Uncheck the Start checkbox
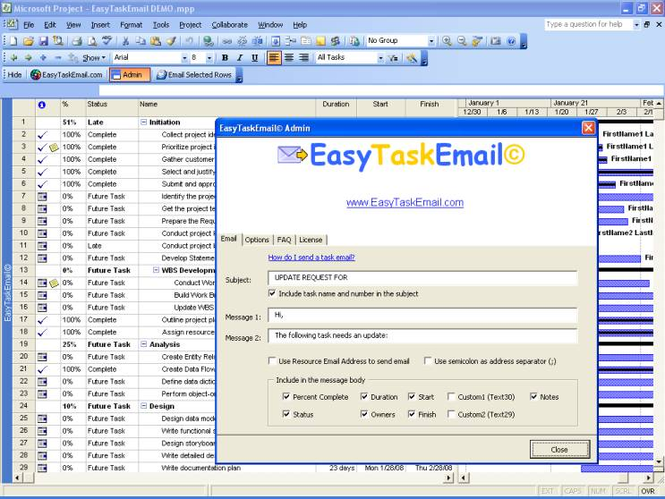Viewport: 665px width, 499px height. [411, 396]
